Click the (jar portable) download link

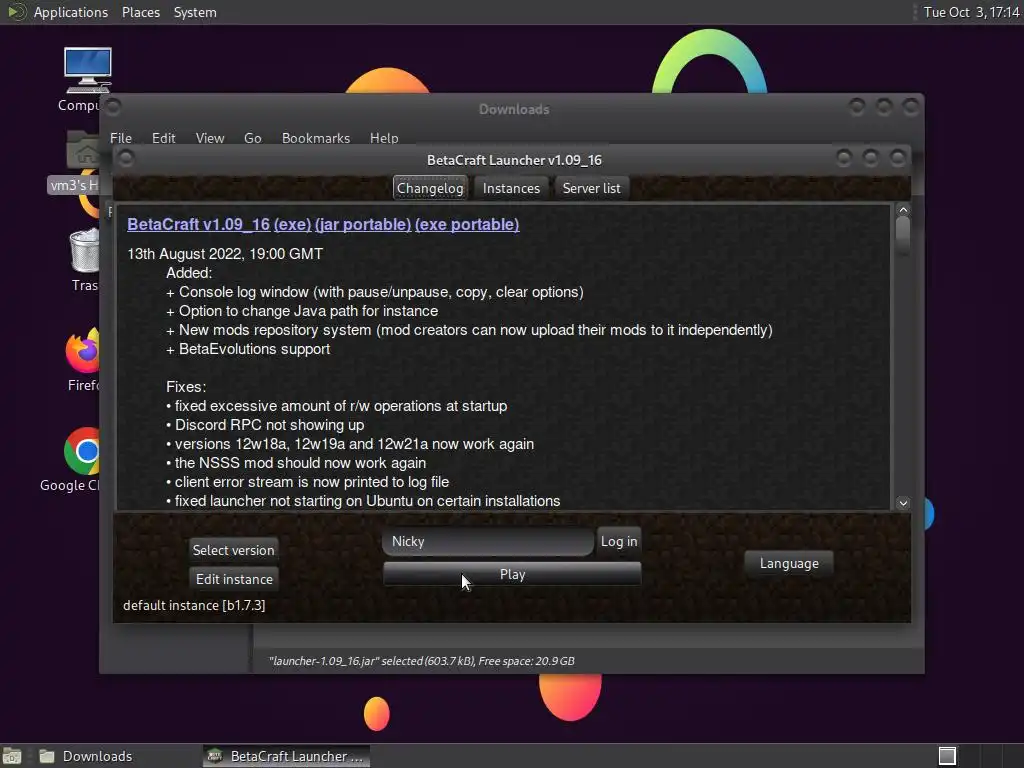[x=363, y=224]
